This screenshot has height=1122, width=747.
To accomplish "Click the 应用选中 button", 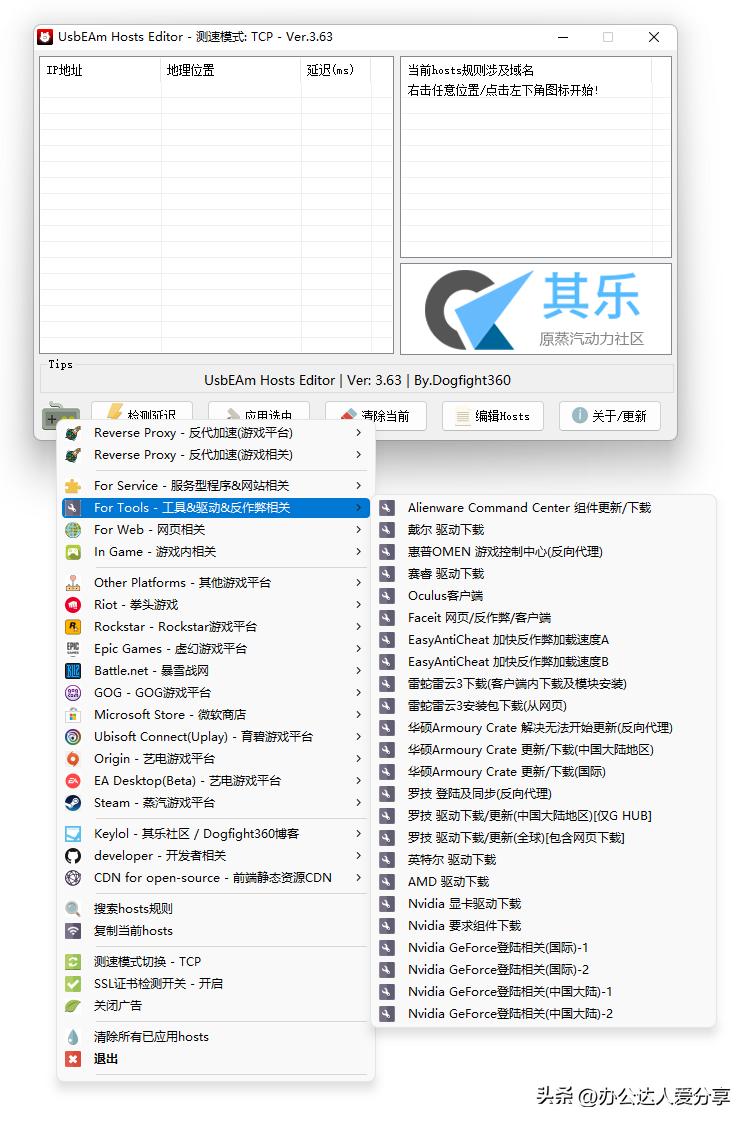I will 259,412.
